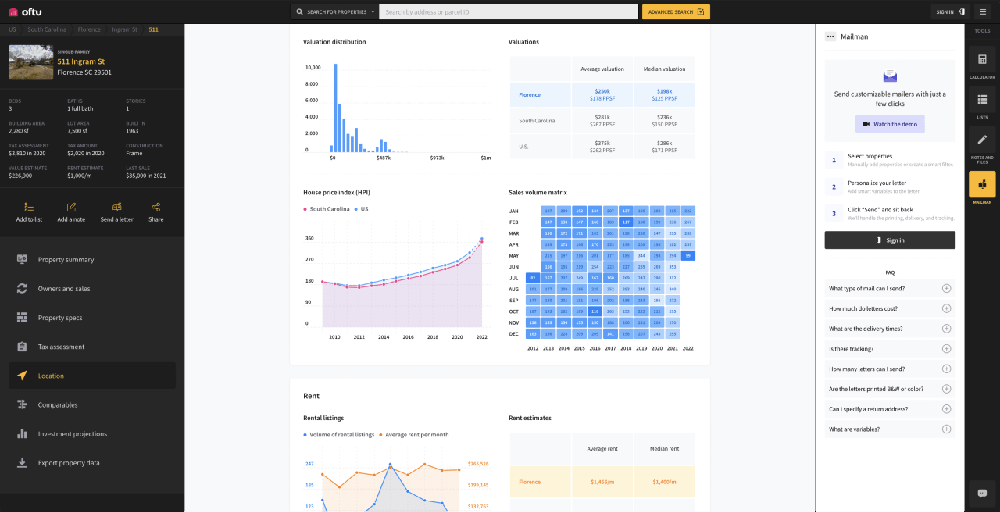Open the 511 Ingram St property photo
This screenshot has width=1000, height=512.
[x=31, y=62]
